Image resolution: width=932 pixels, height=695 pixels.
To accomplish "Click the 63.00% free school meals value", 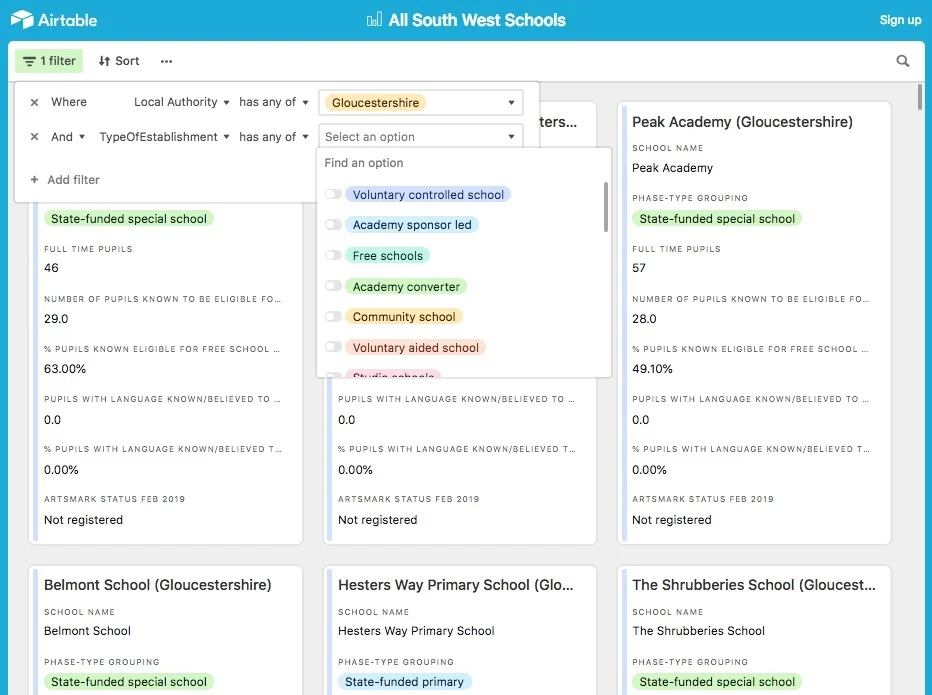I will [65, 369].
